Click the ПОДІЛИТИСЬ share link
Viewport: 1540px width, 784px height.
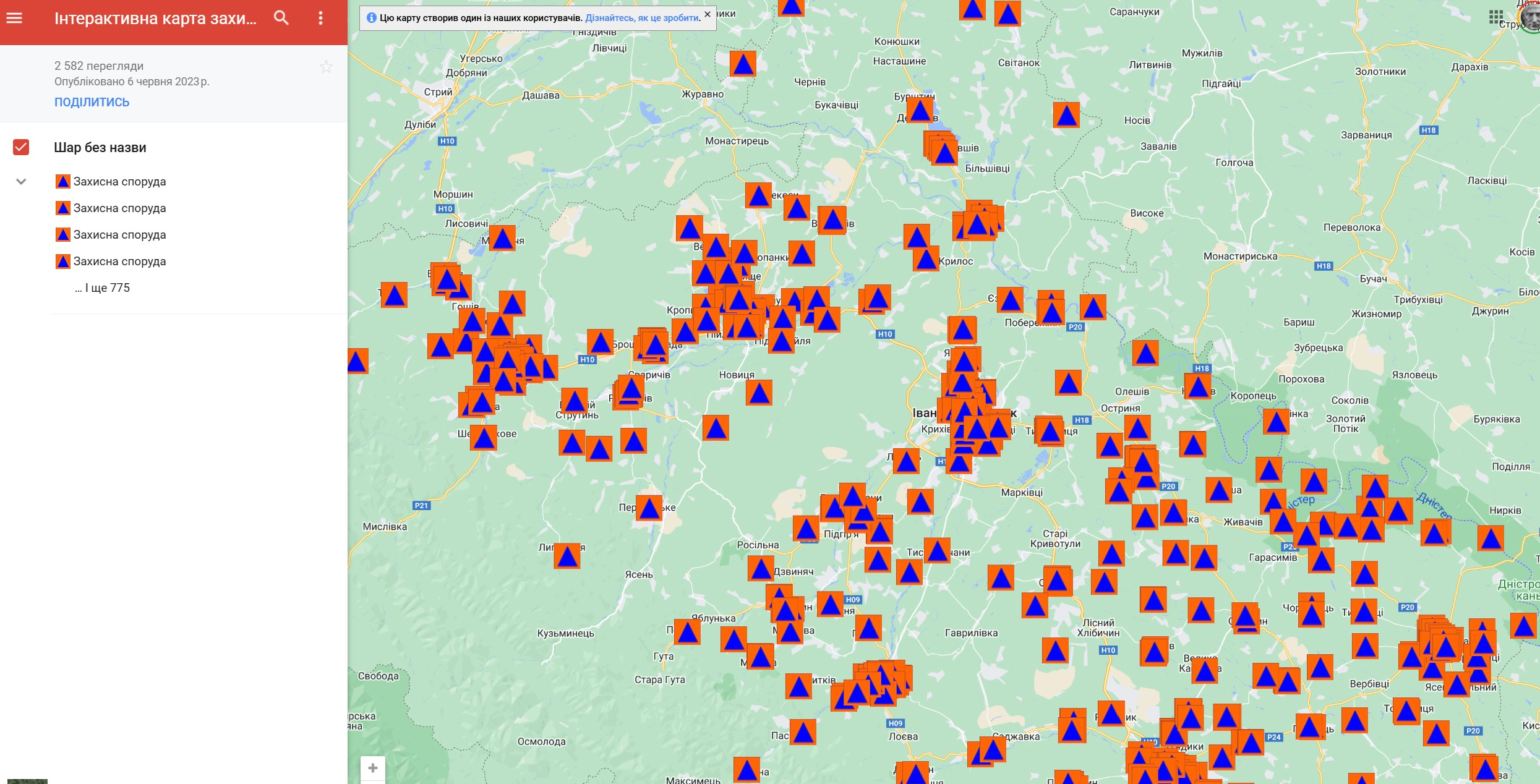92,102
